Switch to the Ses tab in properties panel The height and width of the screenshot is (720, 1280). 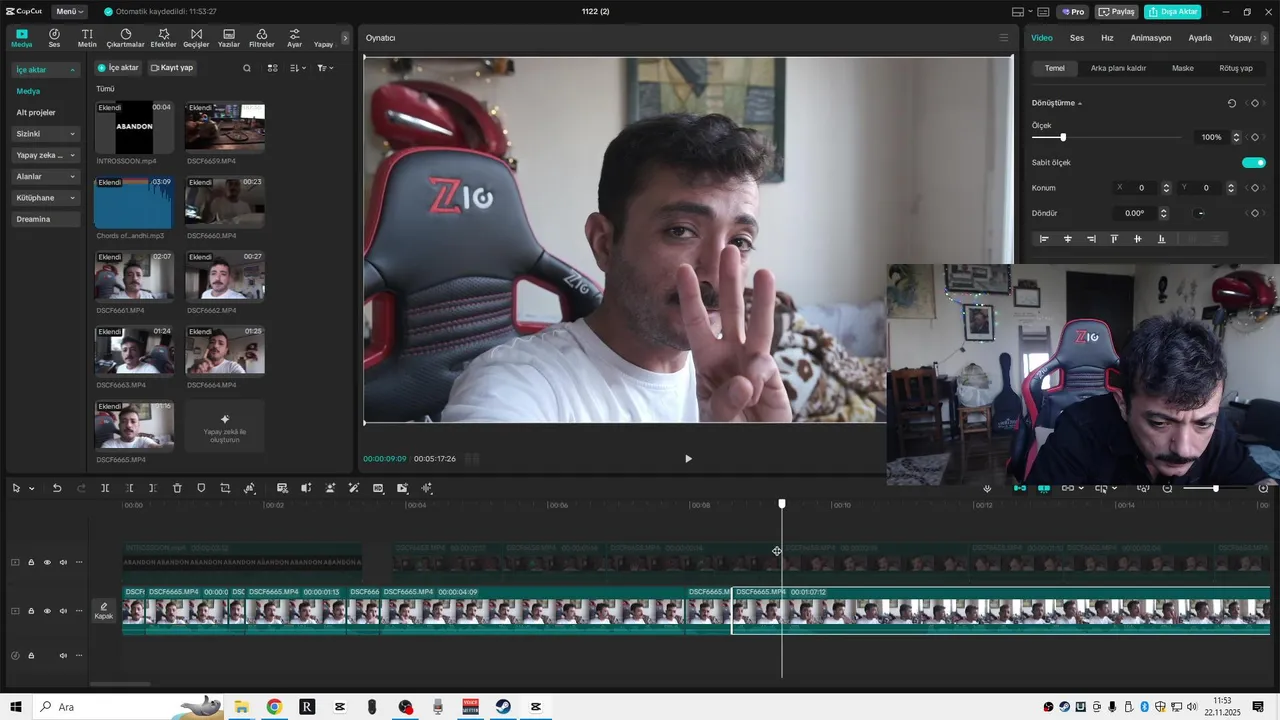pyautogui.click(x=1077, y=38)
